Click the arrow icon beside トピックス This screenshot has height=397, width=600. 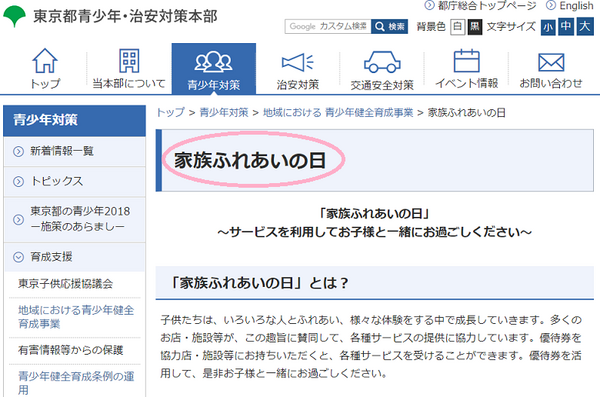18,181
